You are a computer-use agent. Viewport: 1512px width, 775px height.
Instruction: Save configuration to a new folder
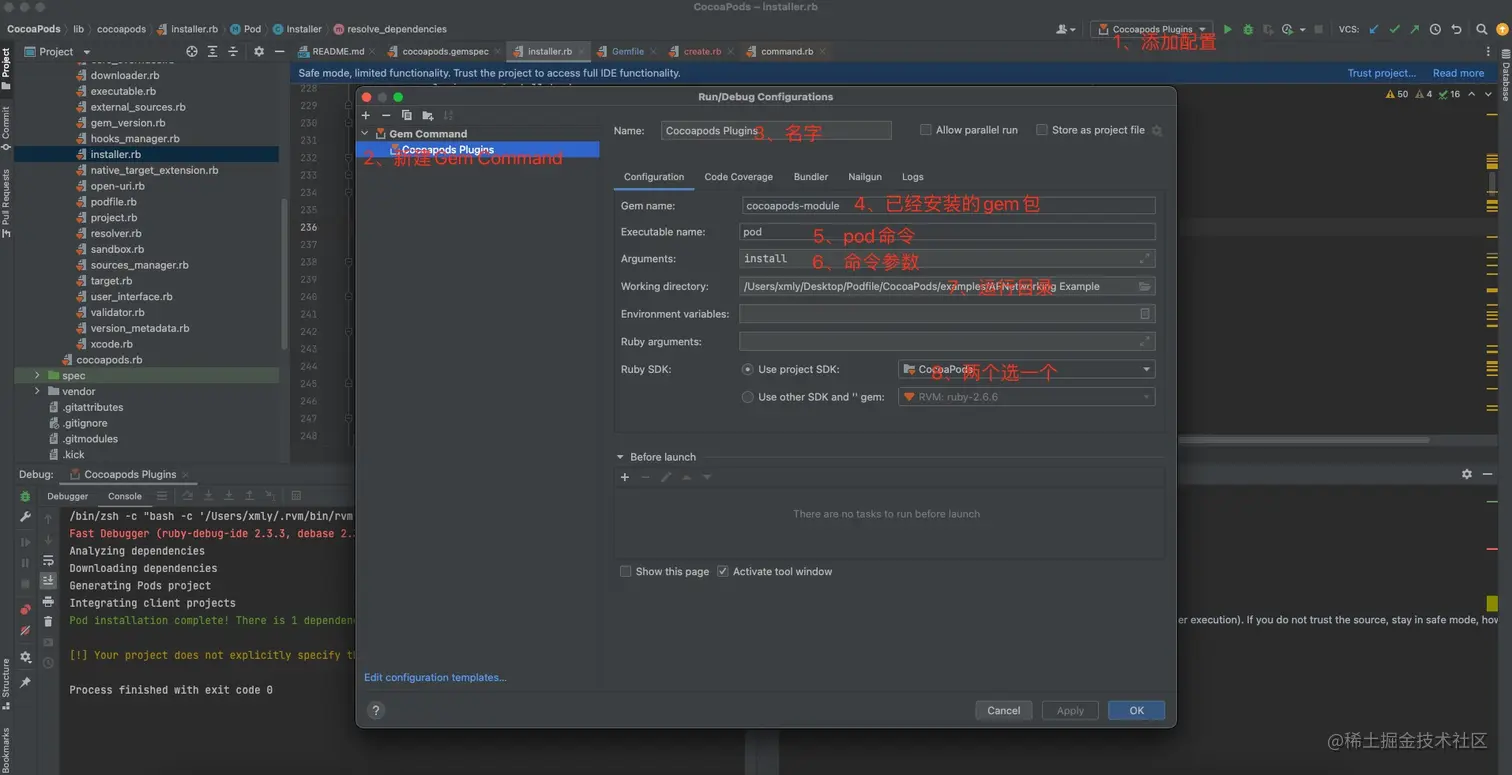(x=428, y=116)
